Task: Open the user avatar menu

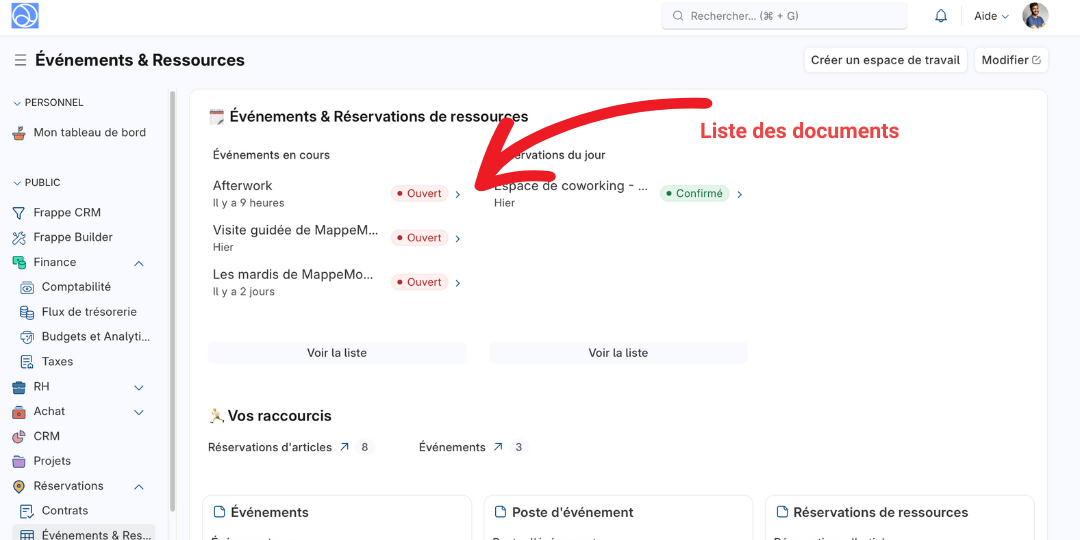Action: [x=1035, y=16]
